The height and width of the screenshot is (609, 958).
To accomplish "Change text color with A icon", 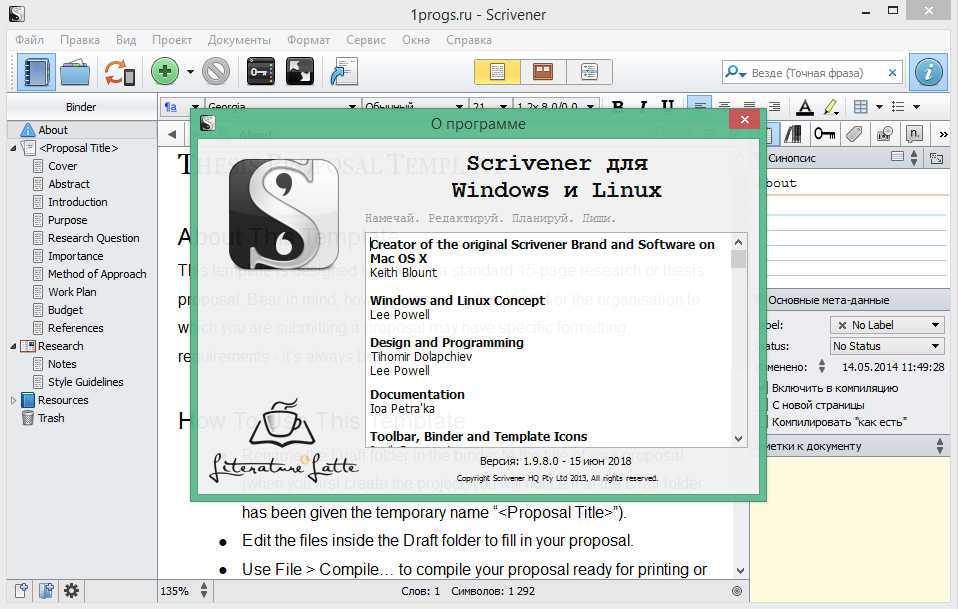I will point(805,107).
